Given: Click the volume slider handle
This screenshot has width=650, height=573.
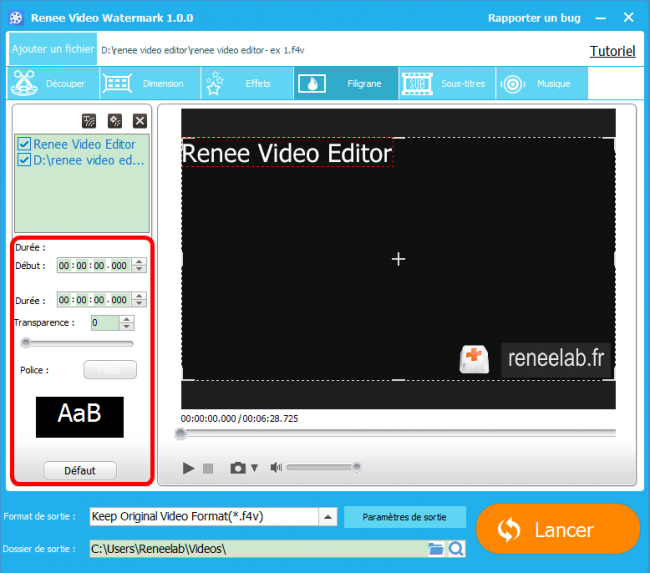Looking at the screenshot, I should coord(357,468).
